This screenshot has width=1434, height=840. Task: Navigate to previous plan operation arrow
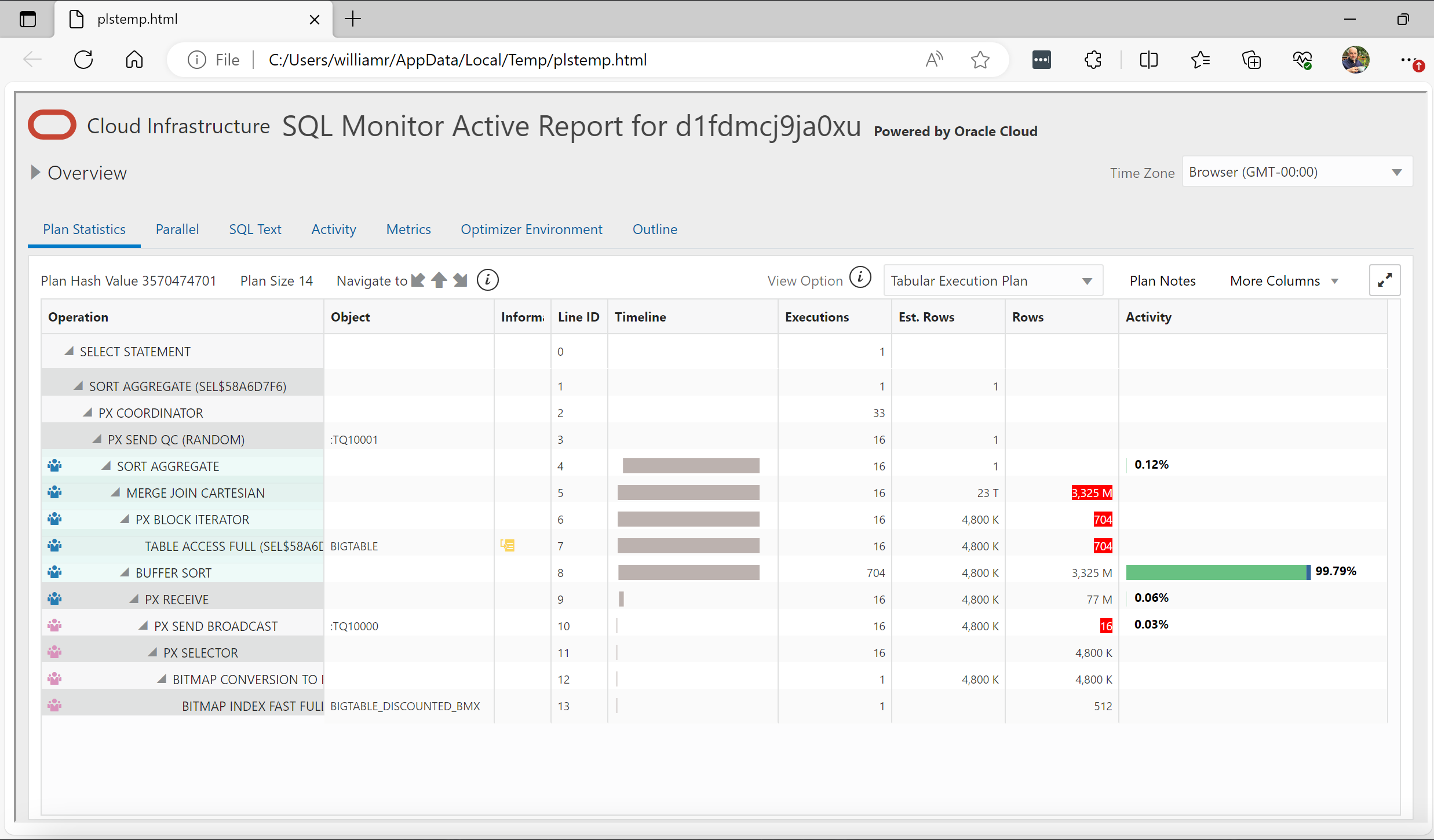pos(418,280)
